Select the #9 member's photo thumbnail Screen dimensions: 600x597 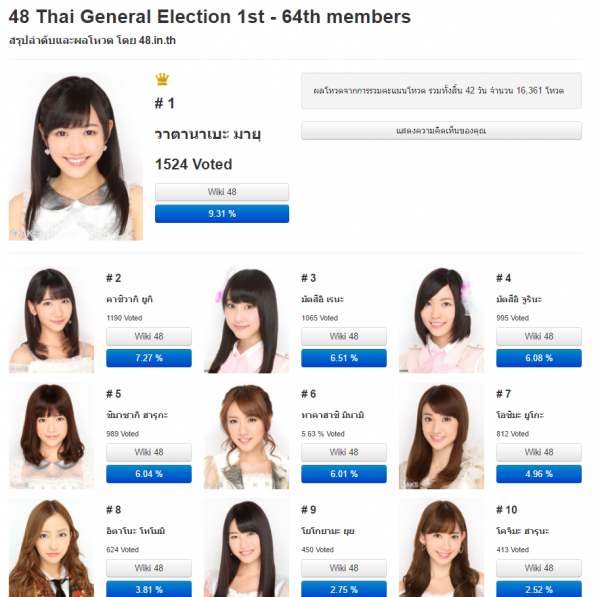coord(246,548)
